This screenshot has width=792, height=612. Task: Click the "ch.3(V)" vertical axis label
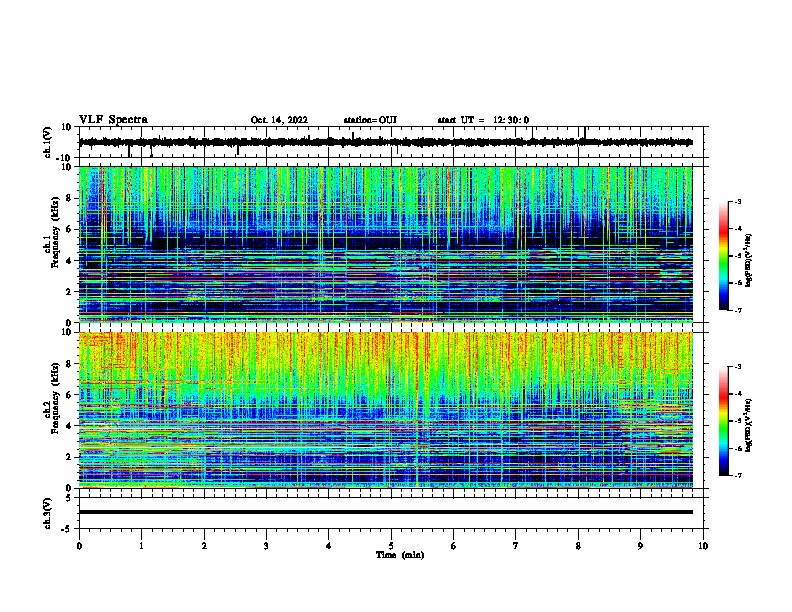(x=48, y=514)
